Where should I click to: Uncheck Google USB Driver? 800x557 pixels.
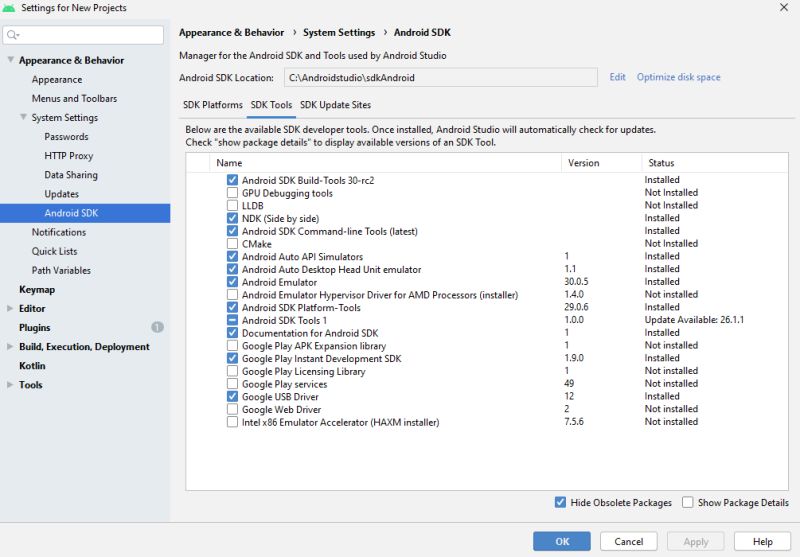click(232, 397)
